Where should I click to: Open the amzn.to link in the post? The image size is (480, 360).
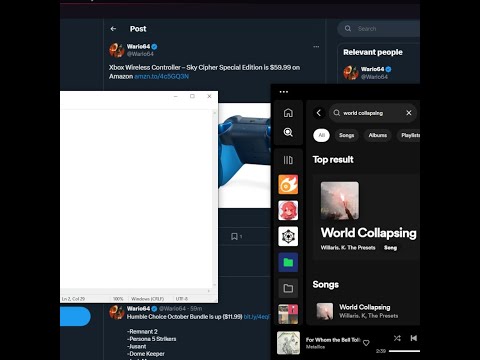click(161, 76)
